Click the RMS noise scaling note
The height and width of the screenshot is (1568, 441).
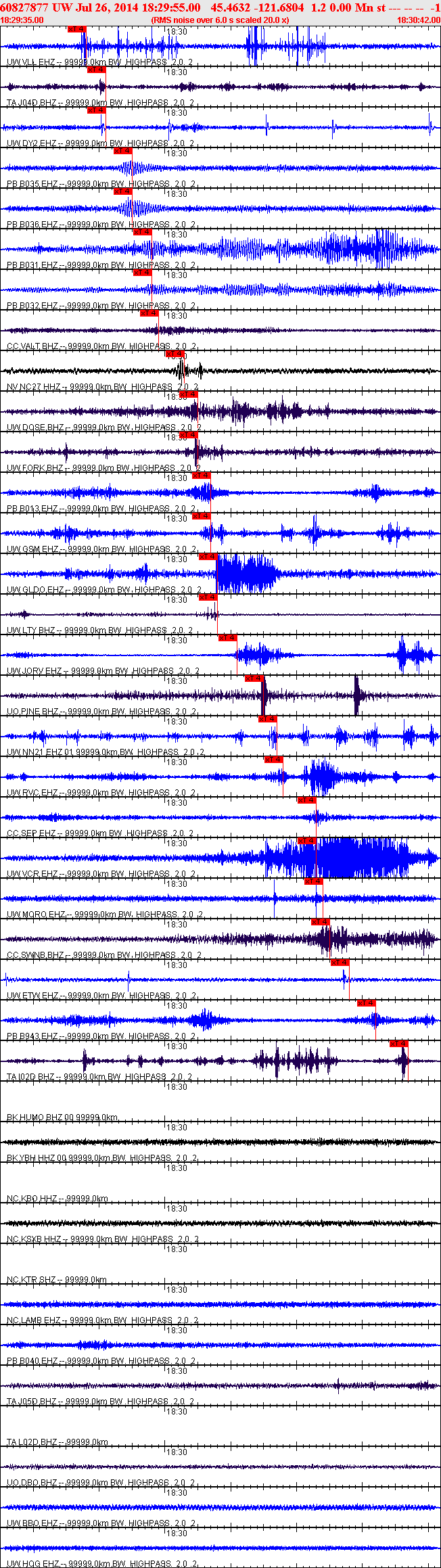220,20
